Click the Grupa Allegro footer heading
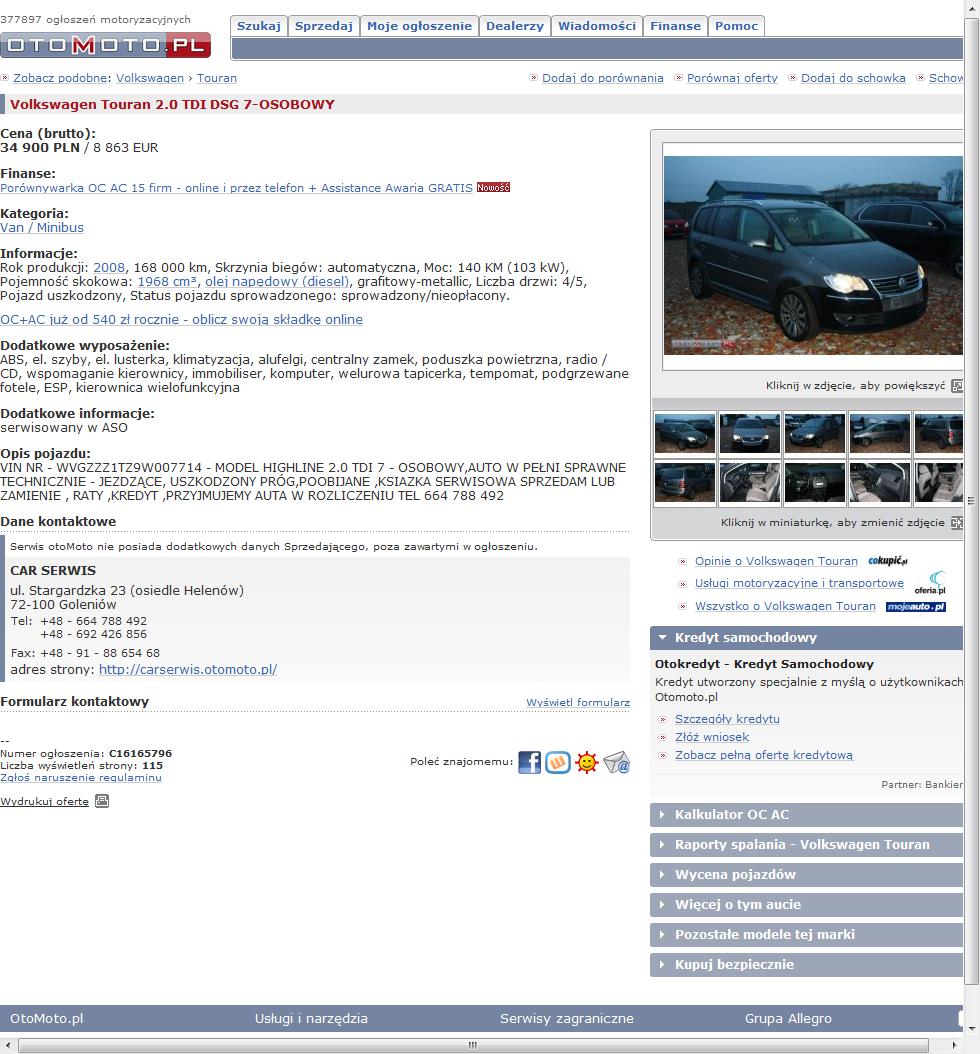Viewport: 980px width, 1054px height. tap(788, 1019)
